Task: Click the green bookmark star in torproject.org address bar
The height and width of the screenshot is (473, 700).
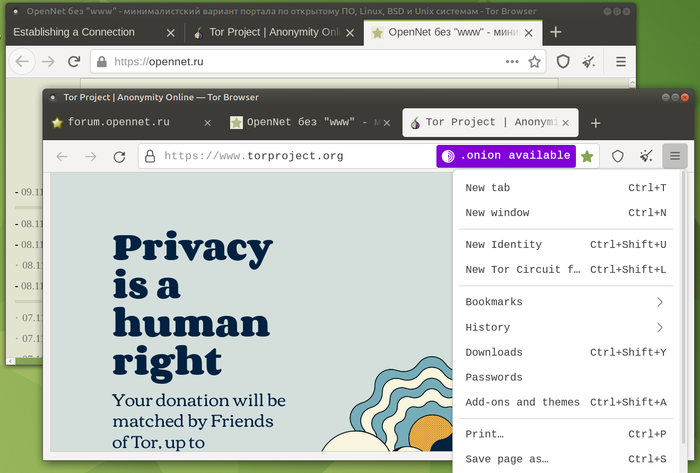Action: pos(587,156)
